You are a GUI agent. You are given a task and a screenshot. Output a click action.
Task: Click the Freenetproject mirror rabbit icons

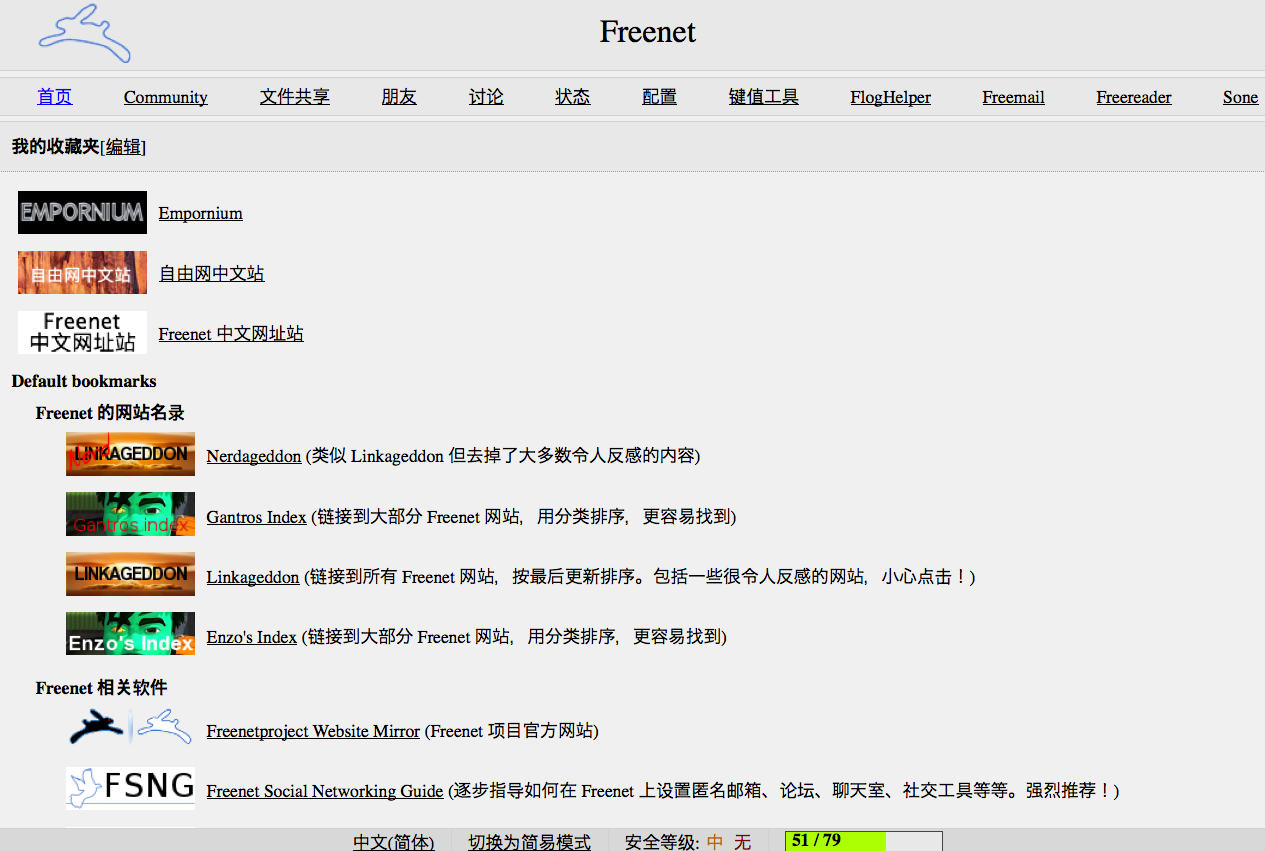130,727
